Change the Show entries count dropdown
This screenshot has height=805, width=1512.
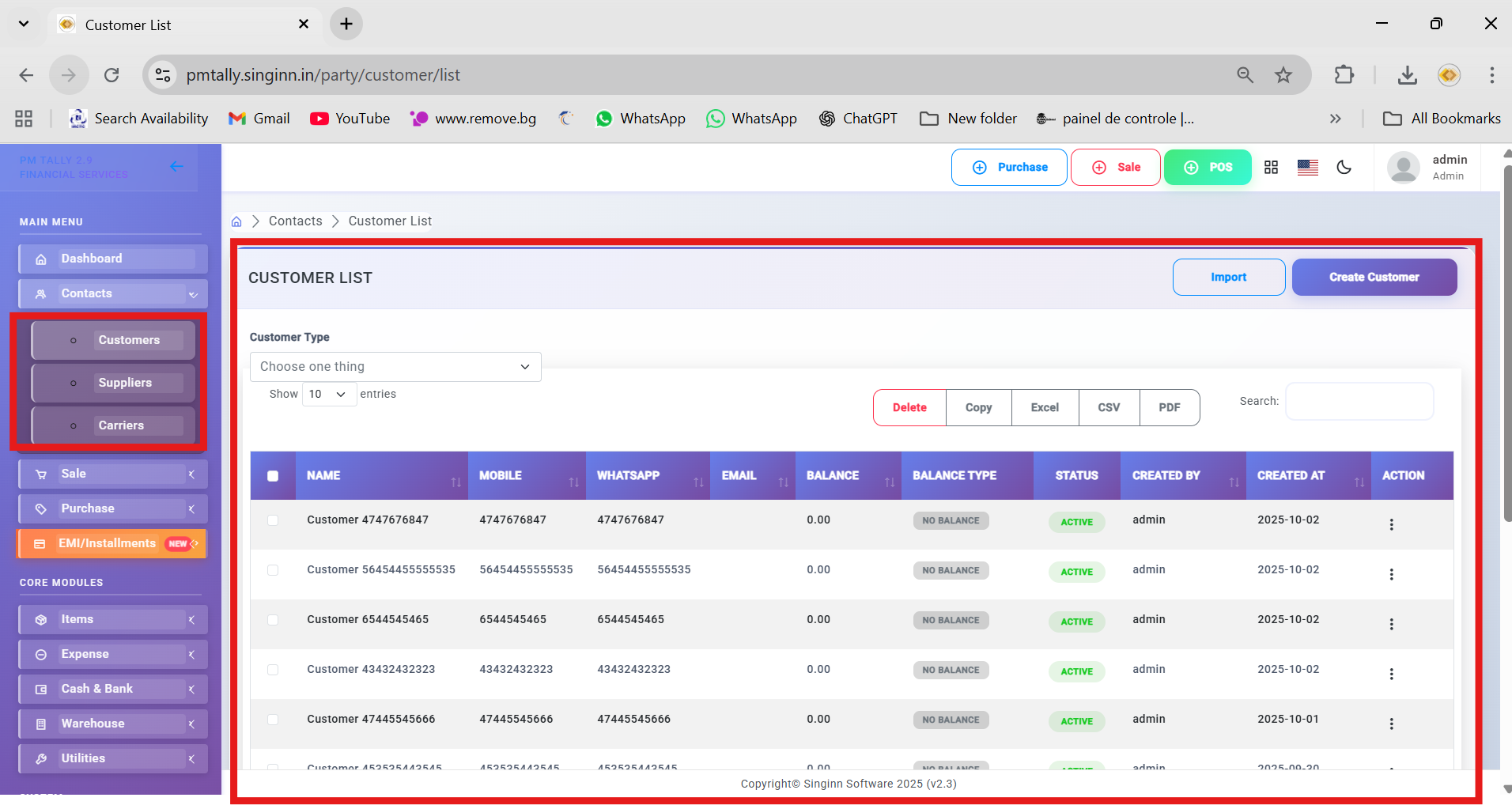click(329, 394)
